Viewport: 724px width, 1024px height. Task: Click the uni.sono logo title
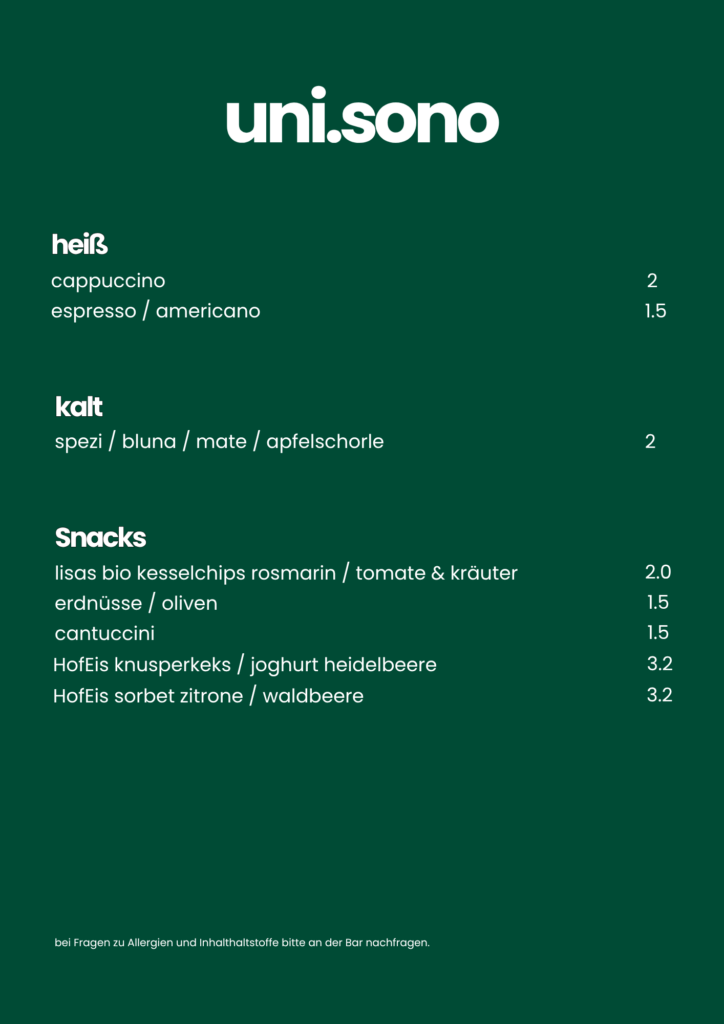tap(362, 120)
